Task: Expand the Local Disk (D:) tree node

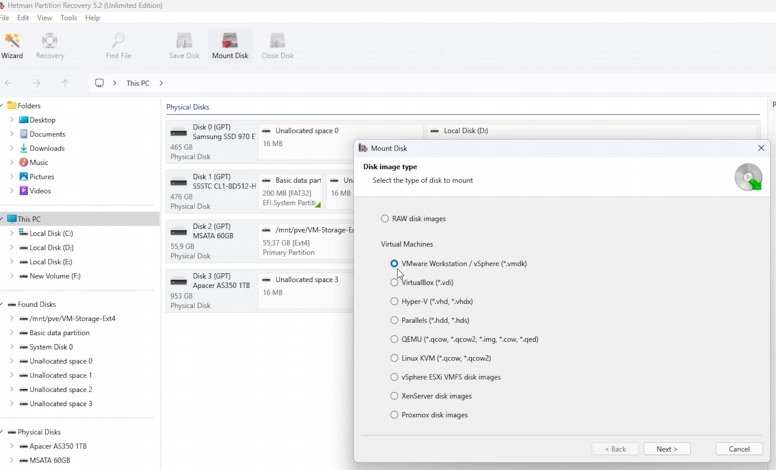Action: tap(11, 247)
